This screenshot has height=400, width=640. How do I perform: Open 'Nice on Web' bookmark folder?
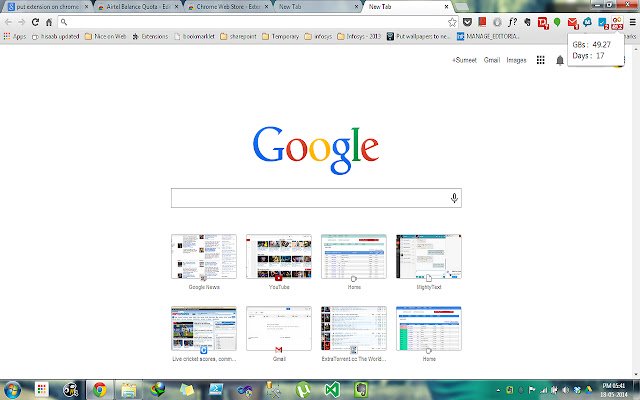(x=105, y=36)
